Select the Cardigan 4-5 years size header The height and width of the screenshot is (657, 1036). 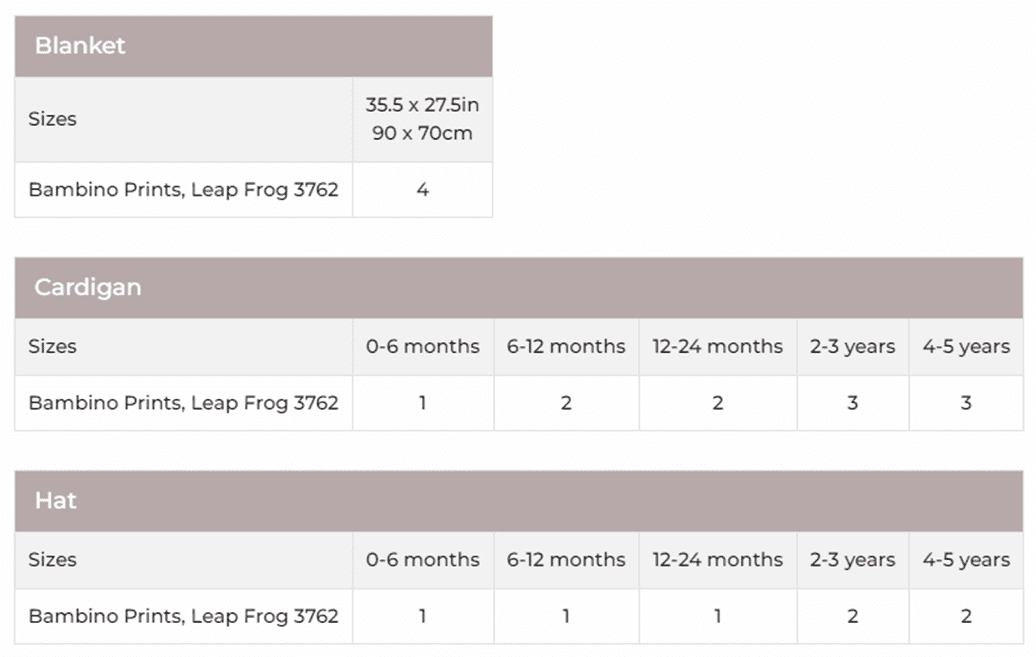966,347
